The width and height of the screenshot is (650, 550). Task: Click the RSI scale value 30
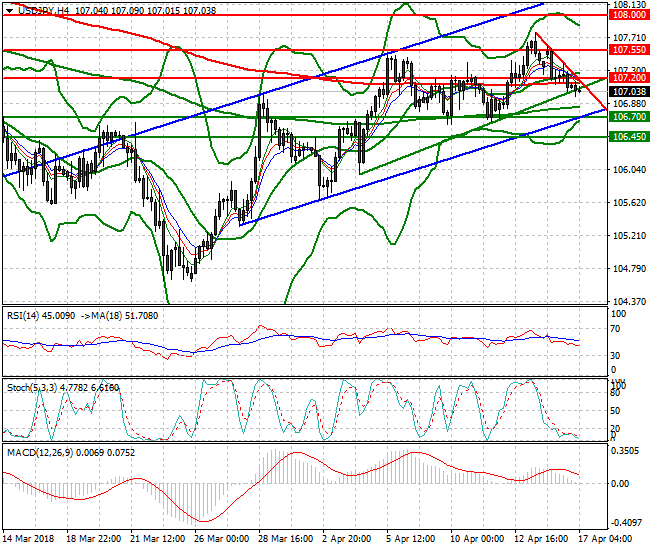coord(616,356)
